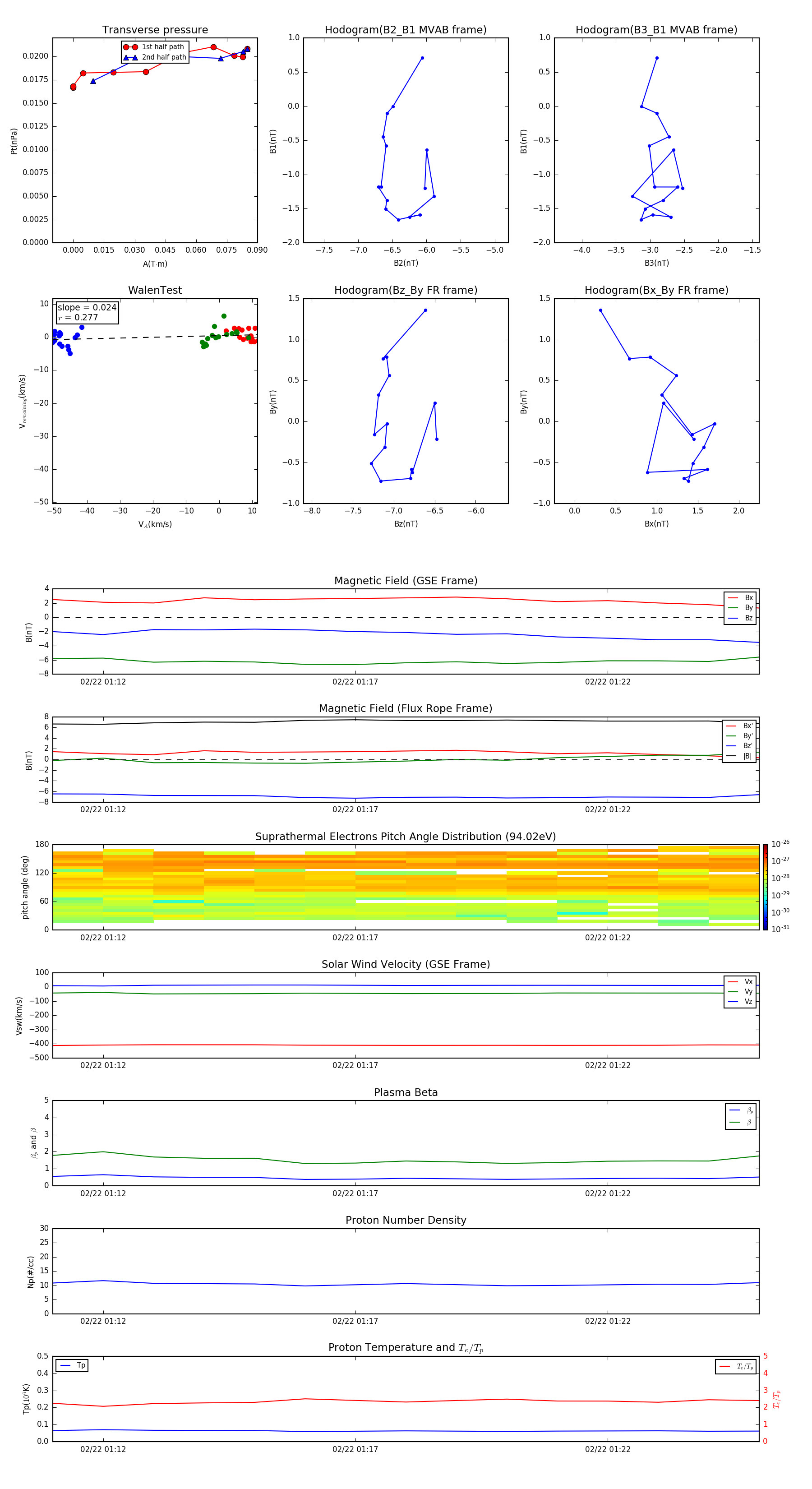The height and width of the screenshot is (1489, 812).
Task: Click the Te/Tp legend in temperature panel
Action: pos(736,1366)
